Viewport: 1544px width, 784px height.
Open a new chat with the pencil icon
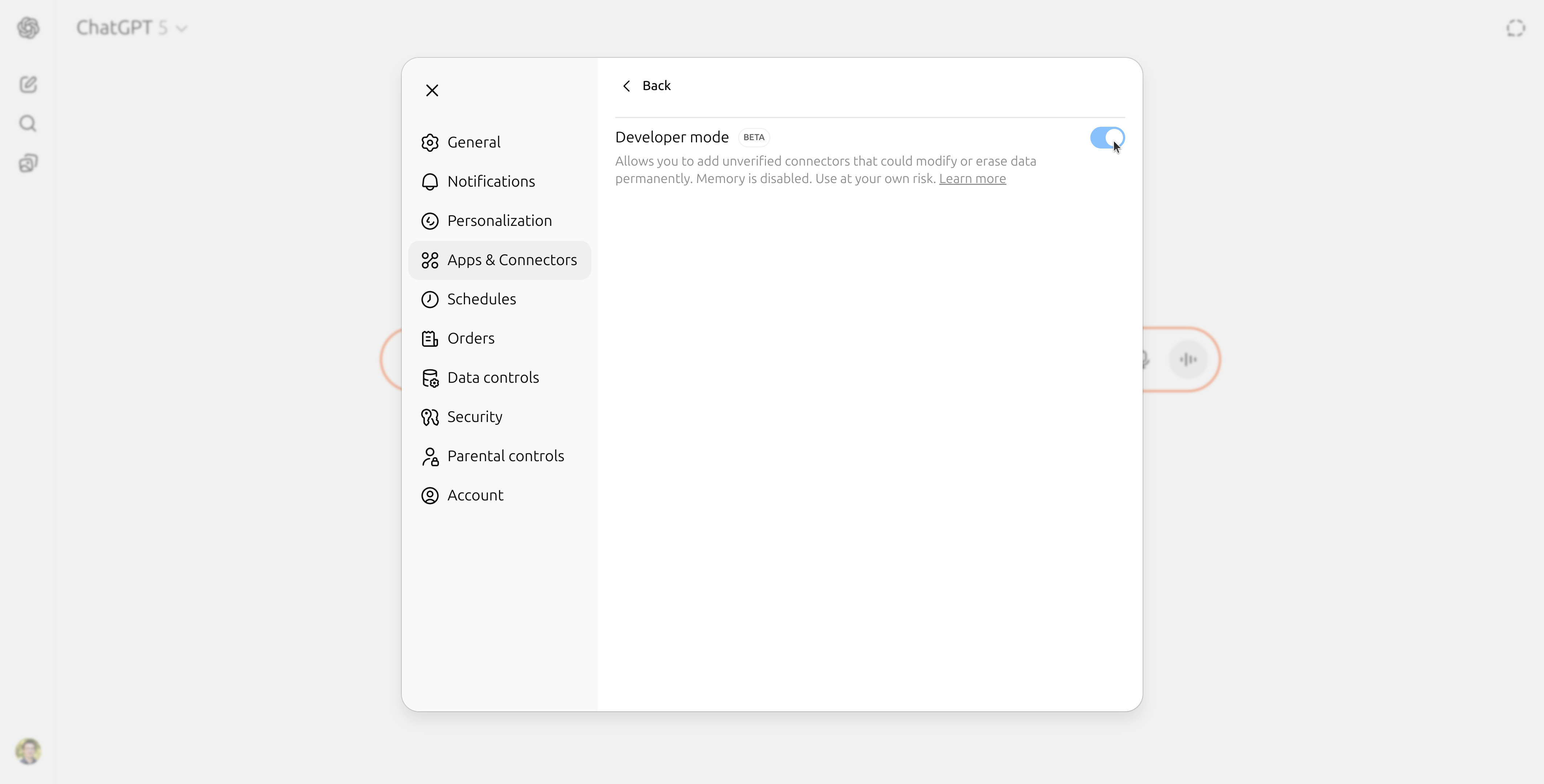point(28,85)
